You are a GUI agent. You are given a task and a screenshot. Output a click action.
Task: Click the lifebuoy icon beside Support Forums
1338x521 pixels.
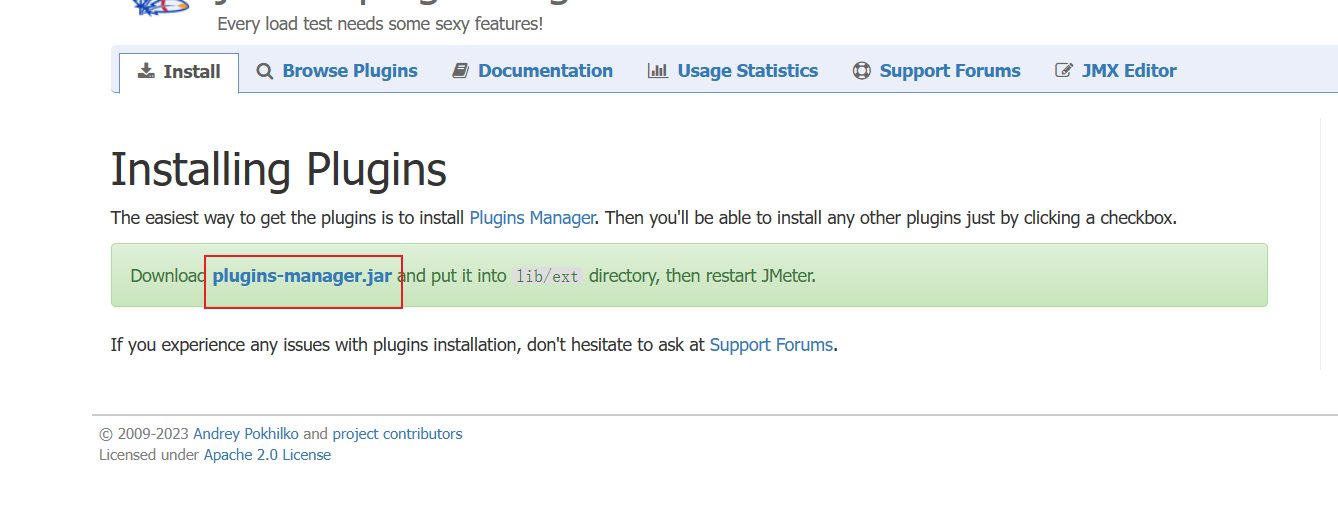[861, 71]
